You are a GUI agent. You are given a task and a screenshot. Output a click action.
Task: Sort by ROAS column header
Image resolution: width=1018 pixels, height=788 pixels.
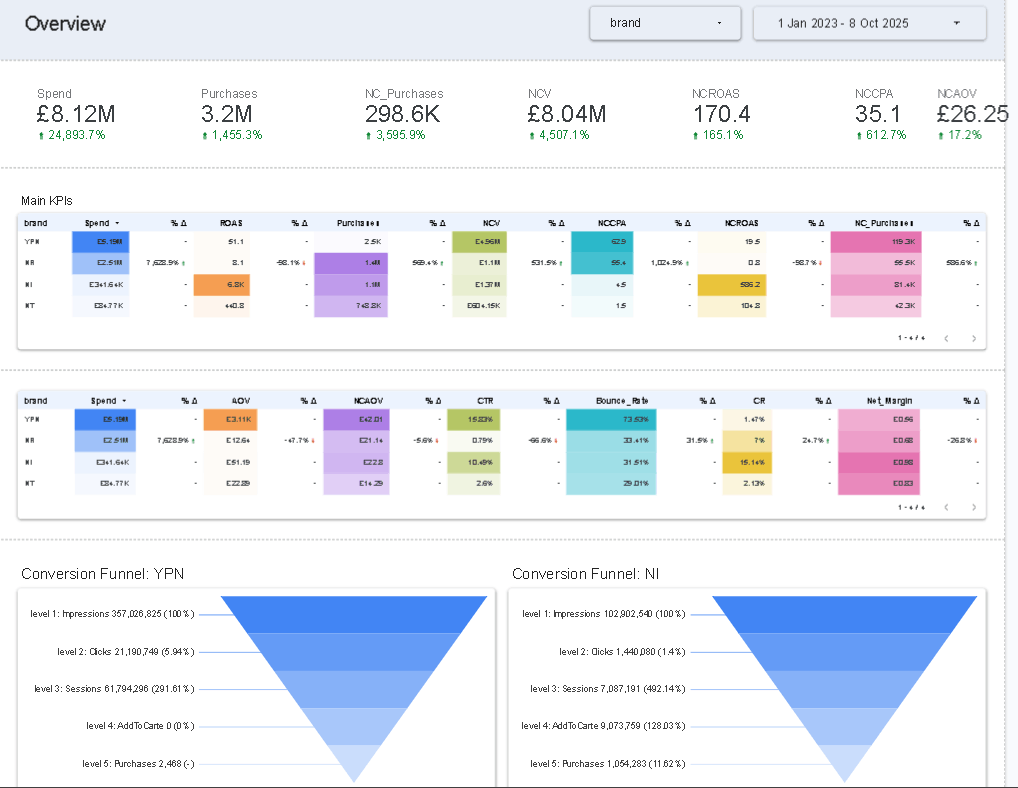(x=231, y=223)
